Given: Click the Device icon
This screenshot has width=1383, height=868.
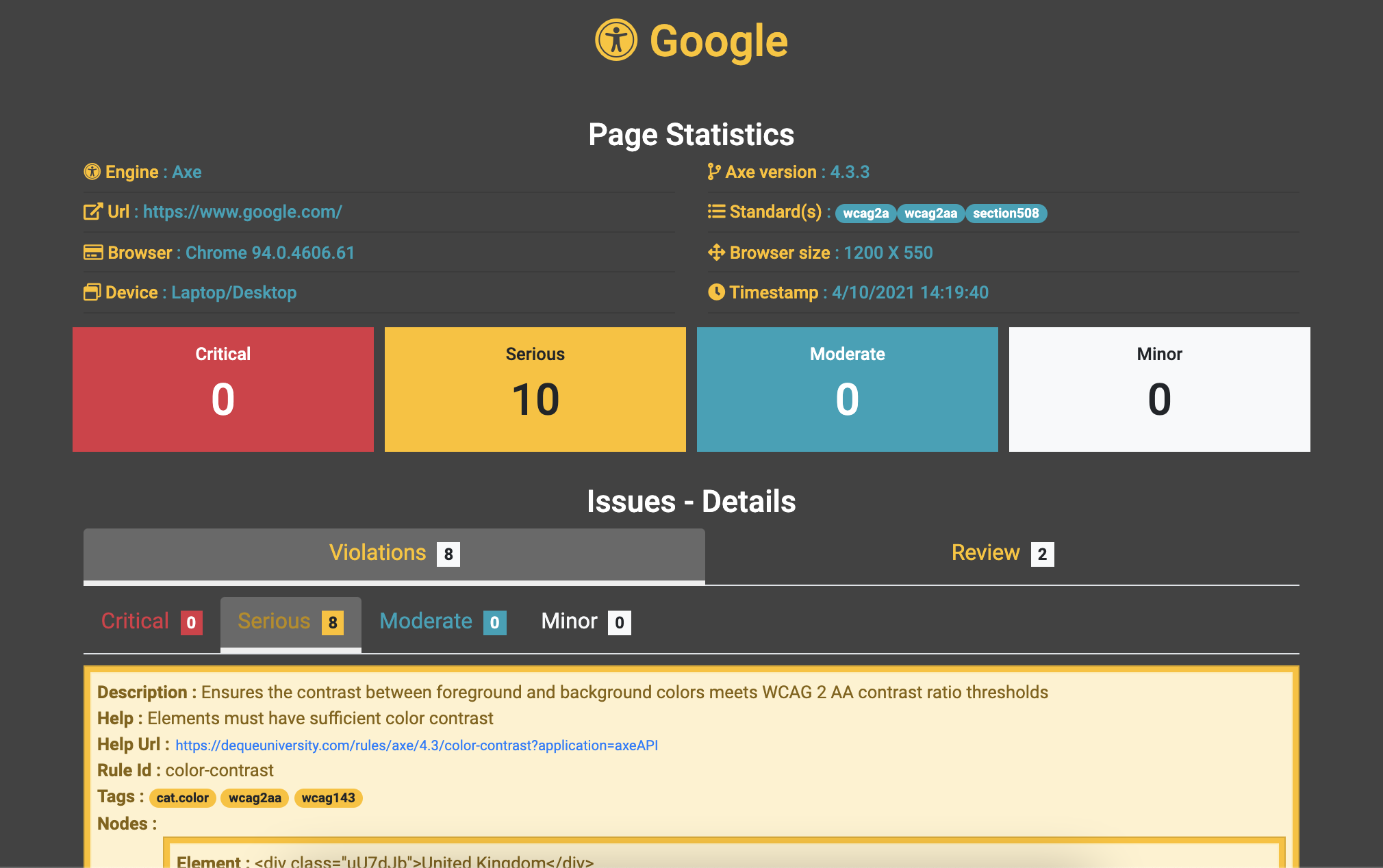Looking at the screenshot, I should tap(92, 292).
